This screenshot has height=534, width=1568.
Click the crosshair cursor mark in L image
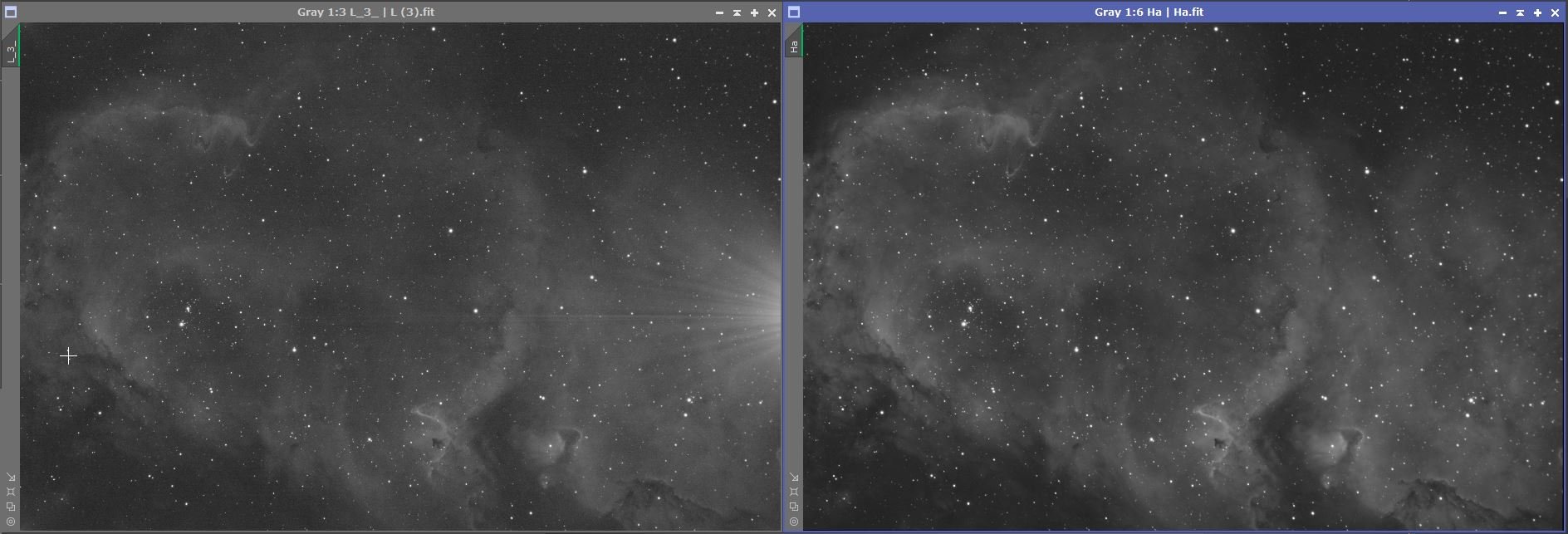pos(68,355)
